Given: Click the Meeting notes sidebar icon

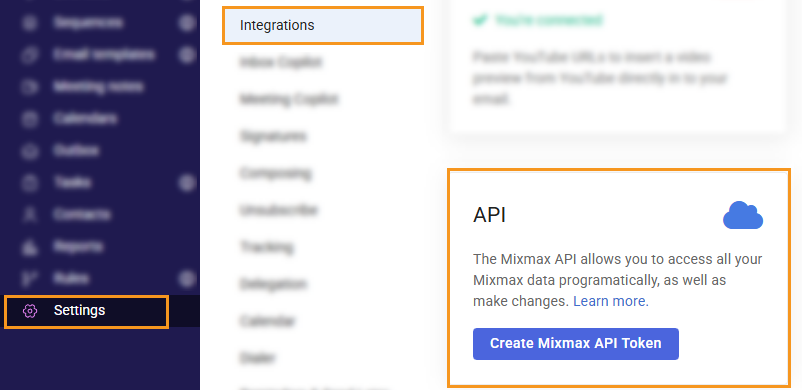Looking at the screenshot, I should (30, 86).
